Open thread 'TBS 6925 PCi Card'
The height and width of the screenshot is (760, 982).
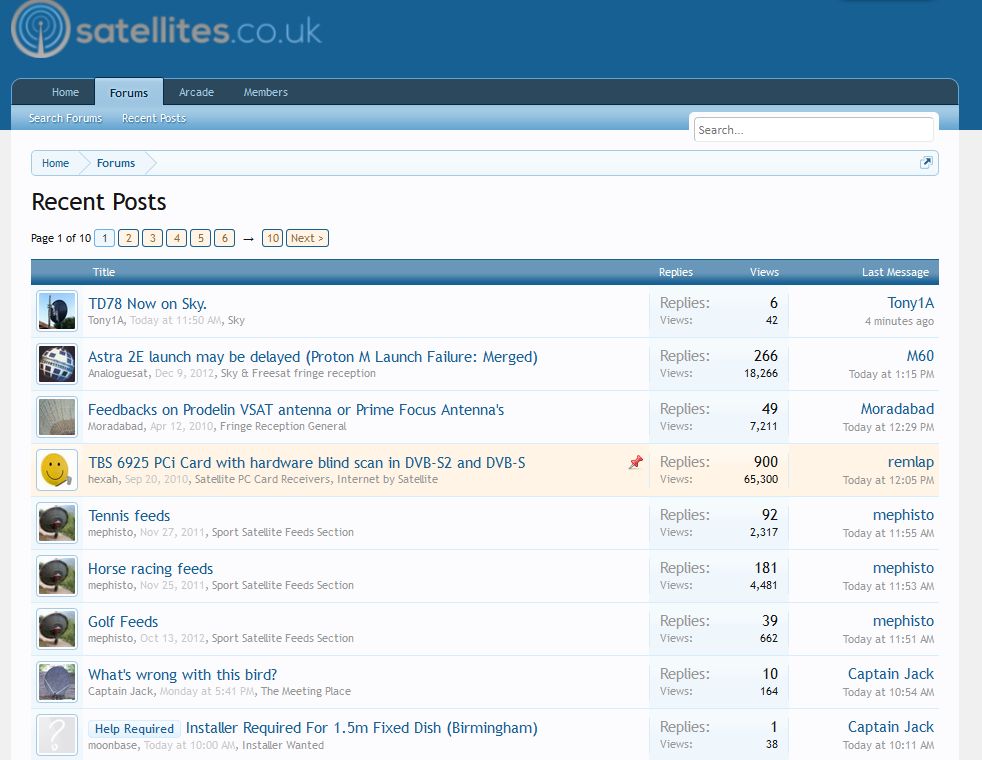click(x=306, y=463)
